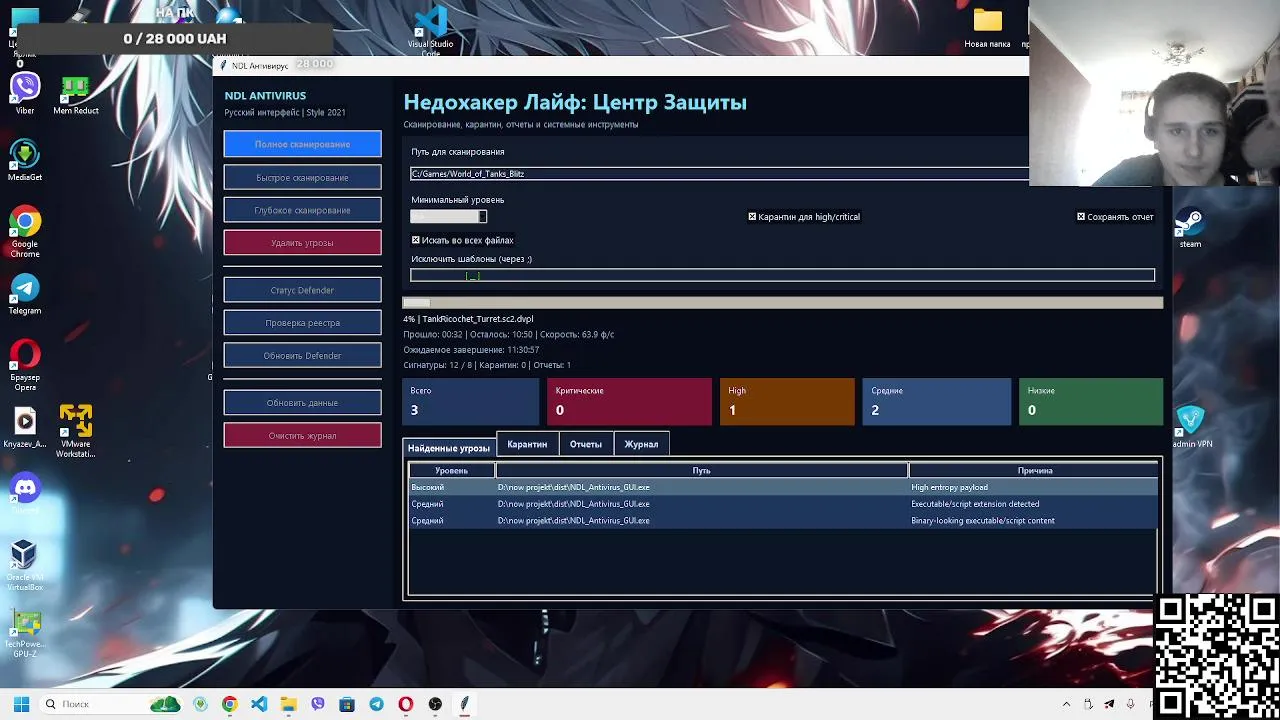Launch Steam desktop shortcut
Image resolution: width=1280 pixels, height=720 pixels.
click(x=1190, y=227)
